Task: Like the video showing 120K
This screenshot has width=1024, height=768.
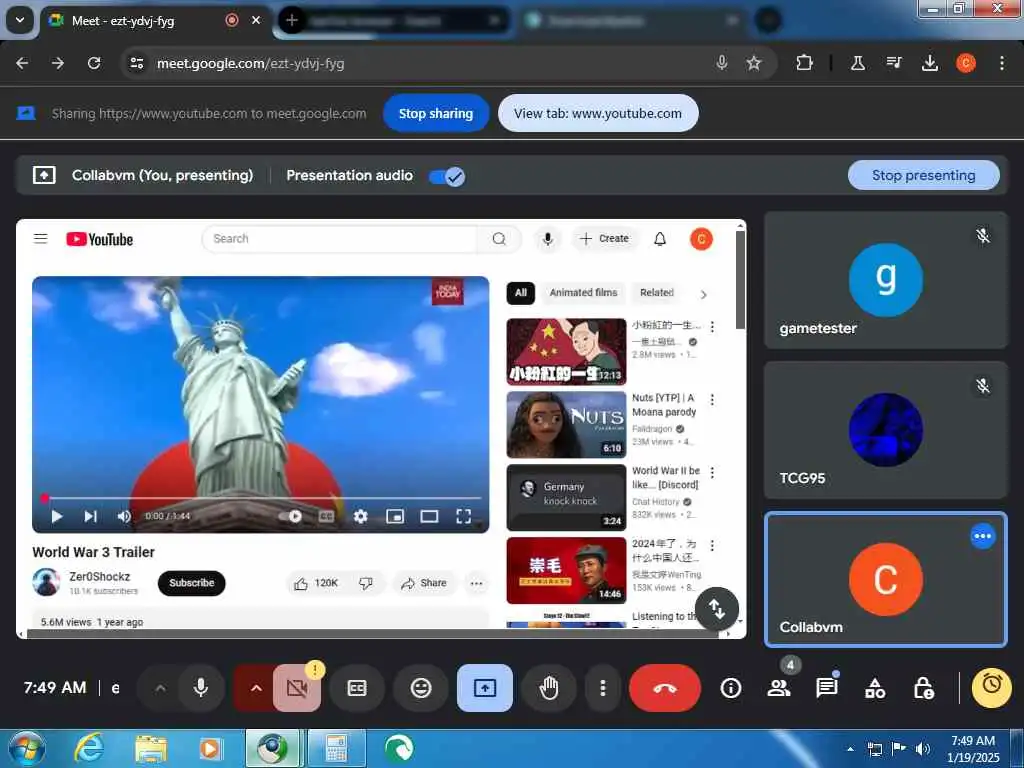Action: click(x=316, y=583)
